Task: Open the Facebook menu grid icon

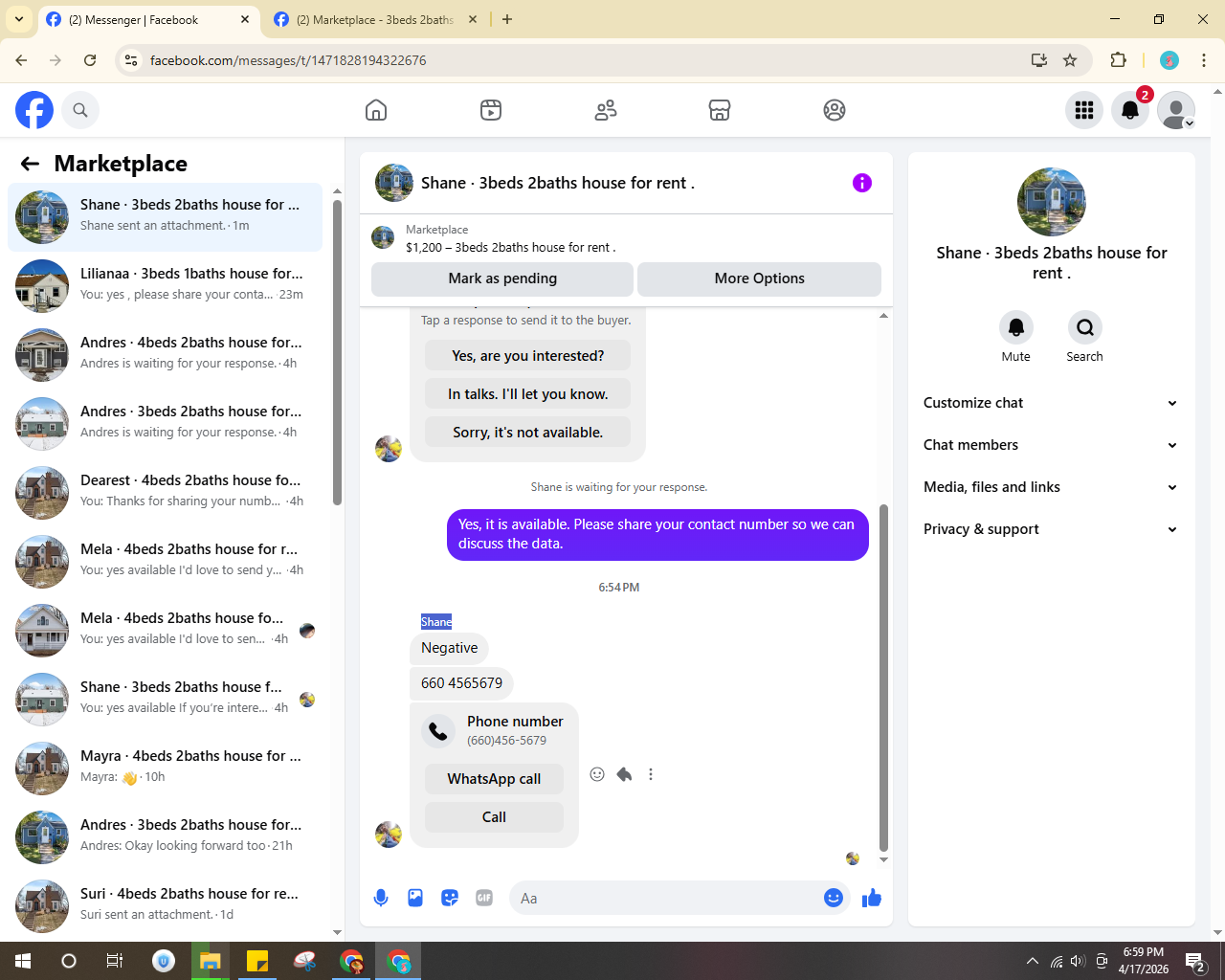Action: tap(1084, 110)
